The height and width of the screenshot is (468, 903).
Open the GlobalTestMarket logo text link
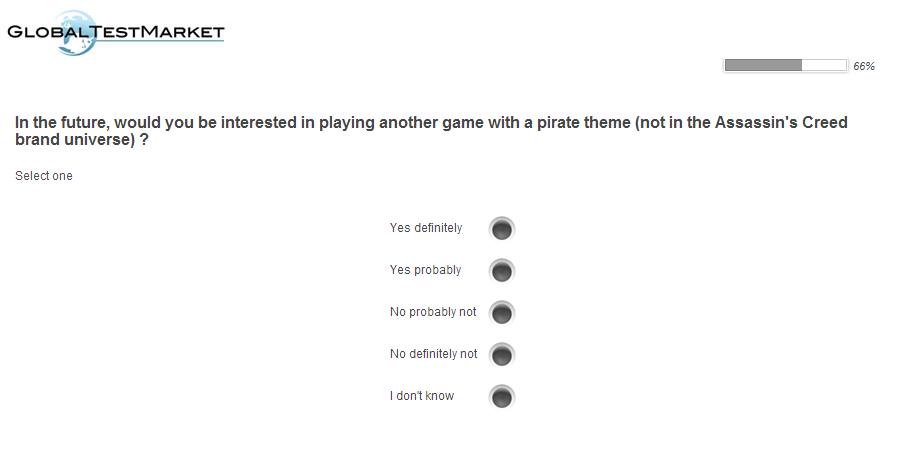[115, 32]
